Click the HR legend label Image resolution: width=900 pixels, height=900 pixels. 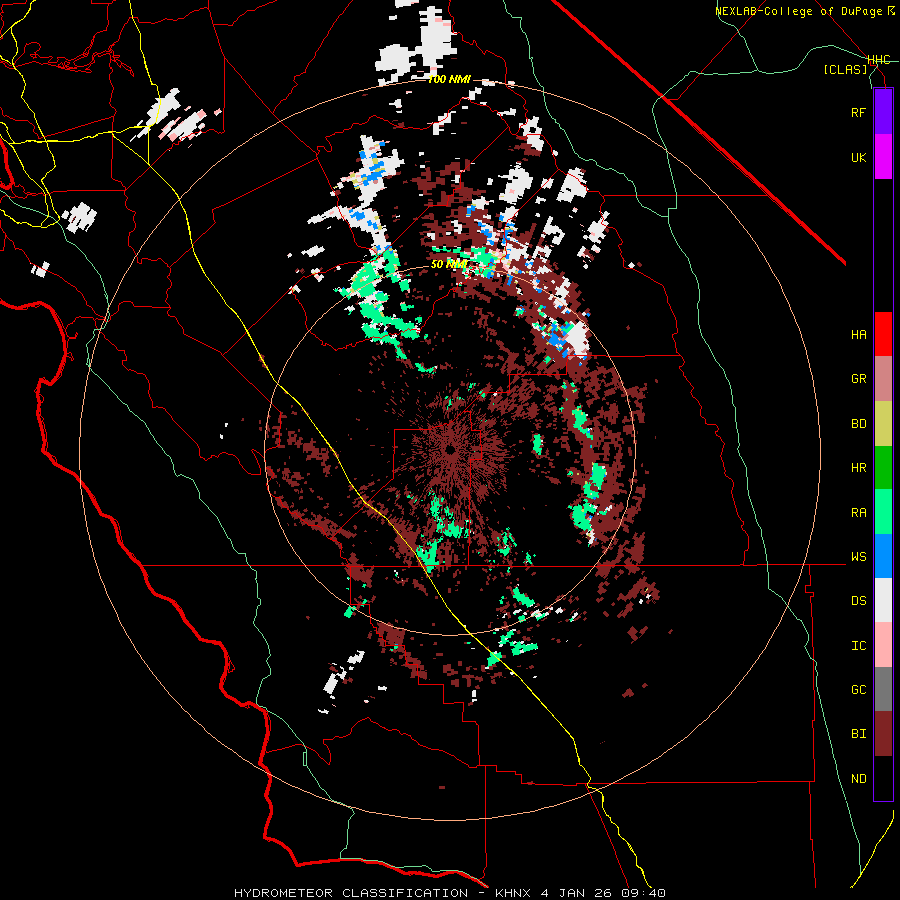click(858, 468)
